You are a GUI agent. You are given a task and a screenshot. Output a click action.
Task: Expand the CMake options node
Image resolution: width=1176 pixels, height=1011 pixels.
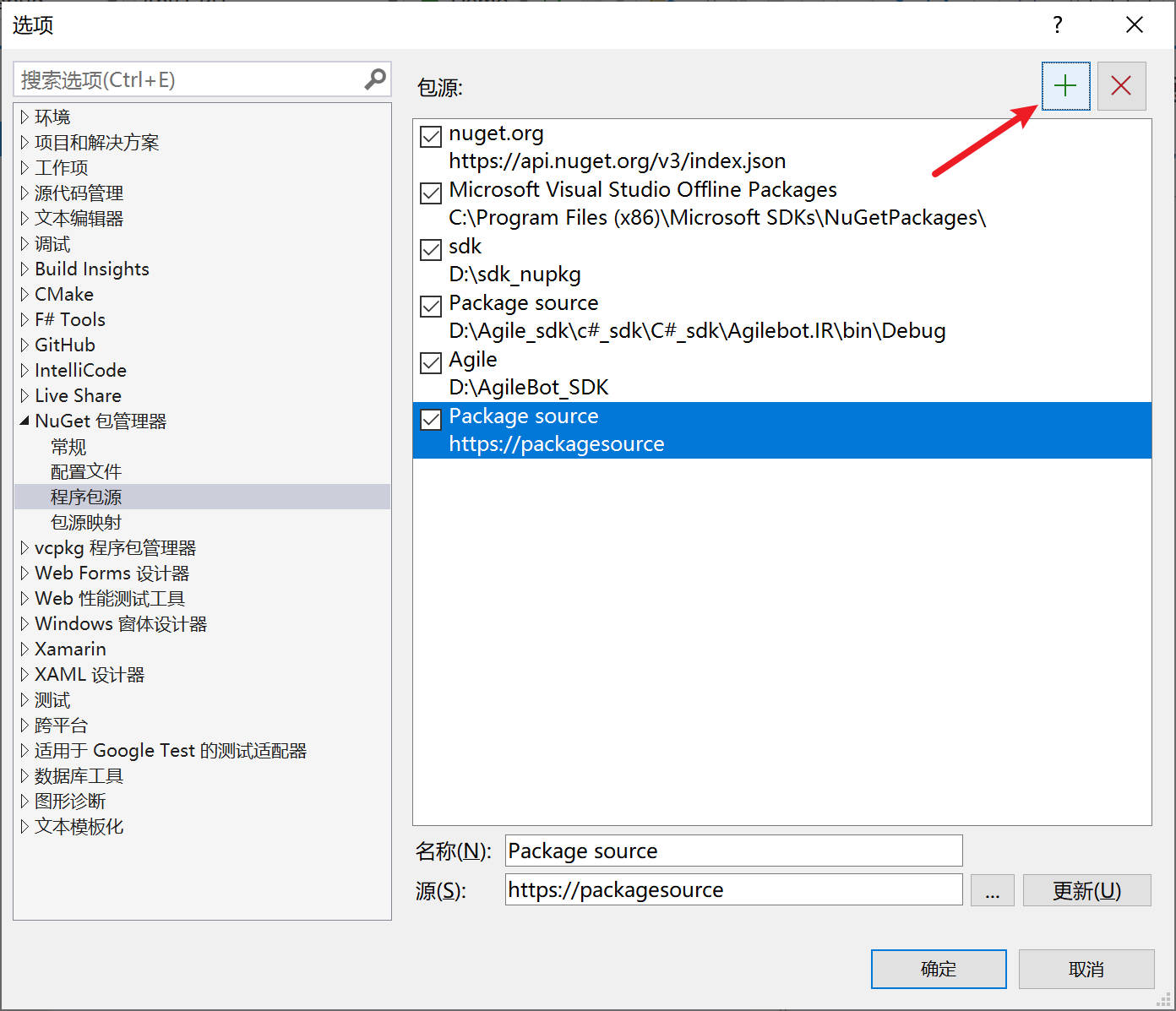24,295
